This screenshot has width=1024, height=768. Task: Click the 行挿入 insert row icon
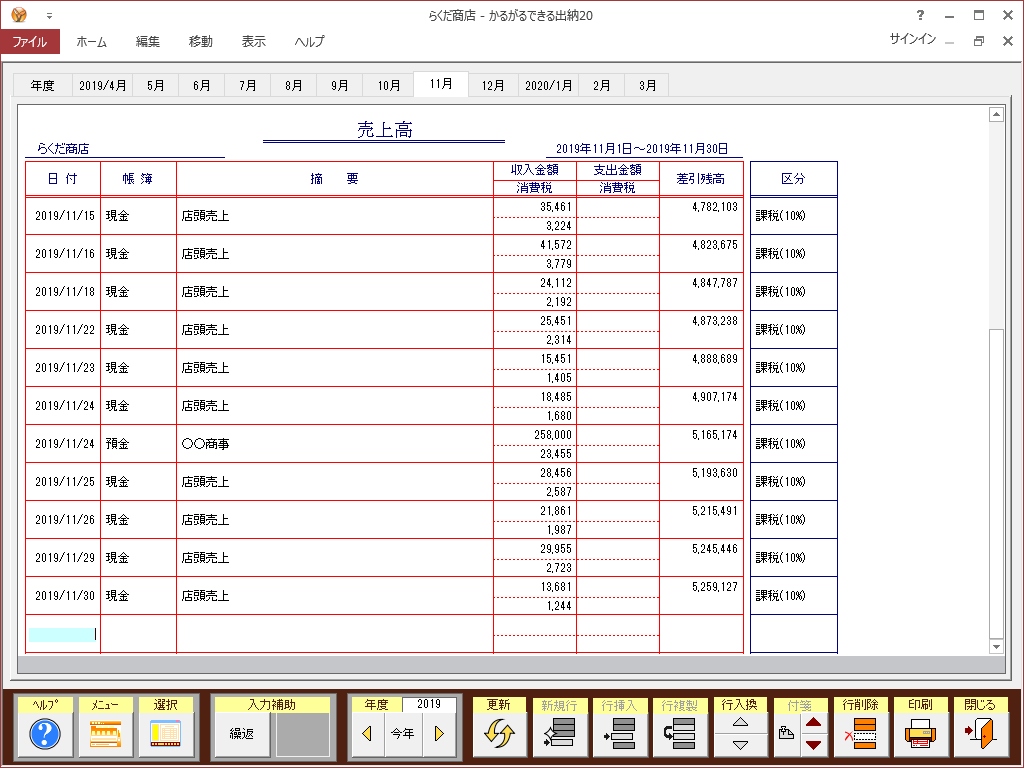coord(619,734)
